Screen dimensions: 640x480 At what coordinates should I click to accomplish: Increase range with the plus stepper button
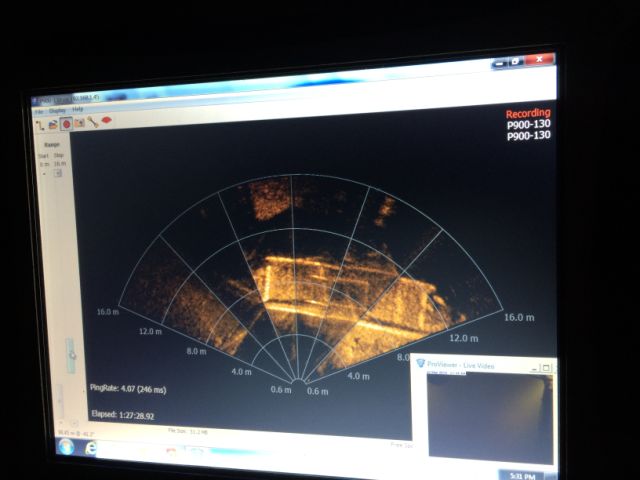click(58, 173)
